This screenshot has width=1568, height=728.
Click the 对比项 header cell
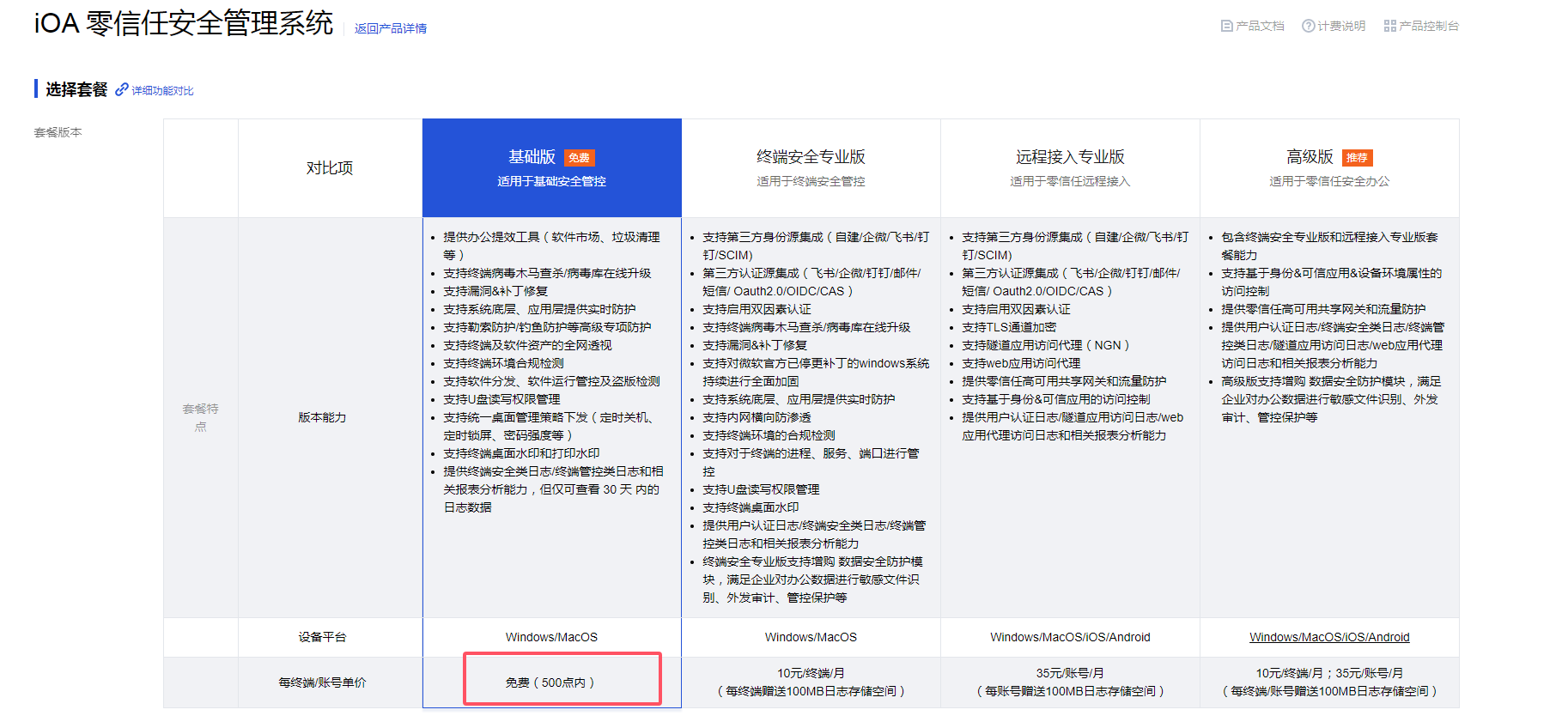330,167
